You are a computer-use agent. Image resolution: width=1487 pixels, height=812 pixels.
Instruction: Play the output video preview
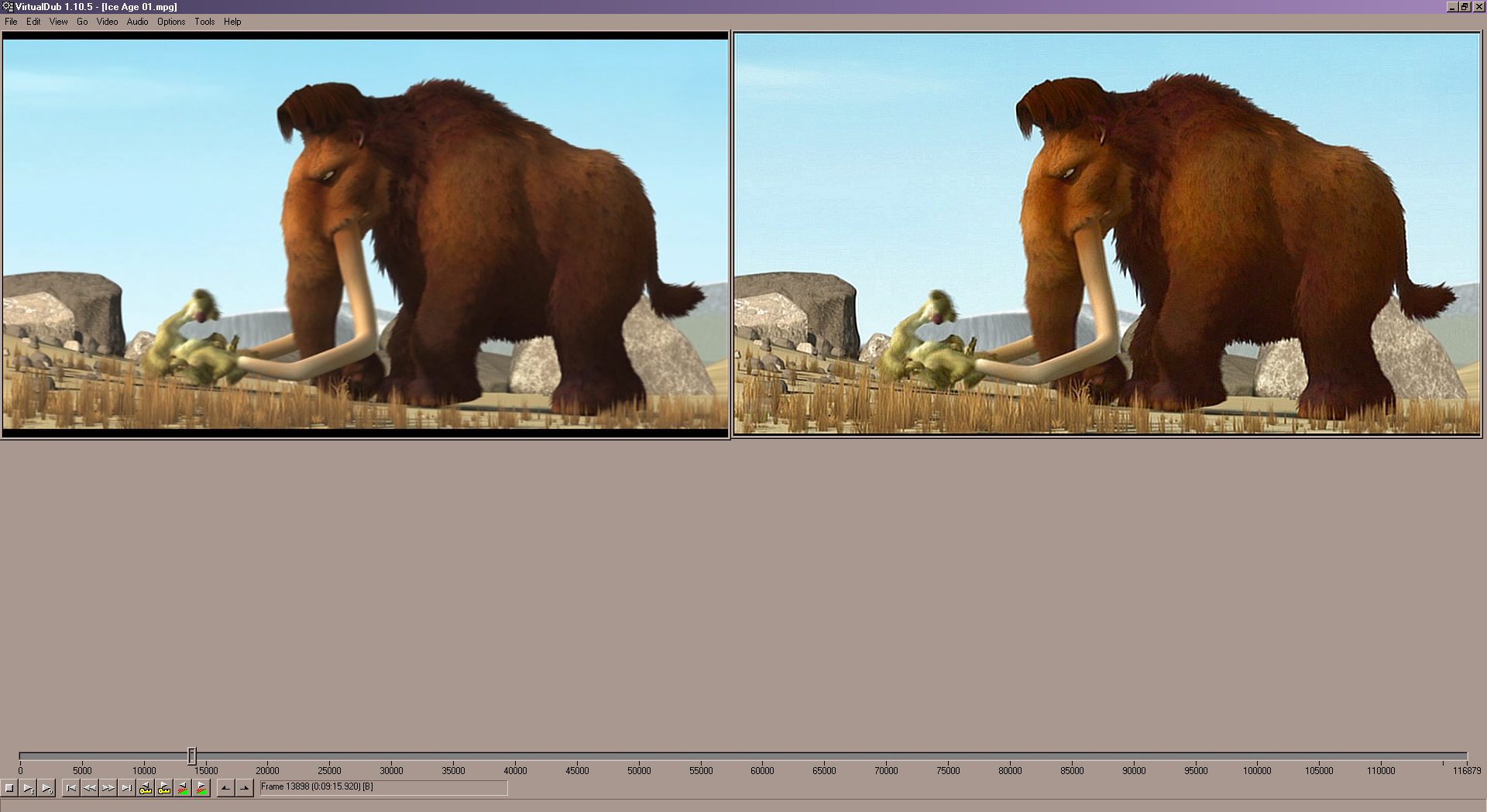(x=46, y=788)
